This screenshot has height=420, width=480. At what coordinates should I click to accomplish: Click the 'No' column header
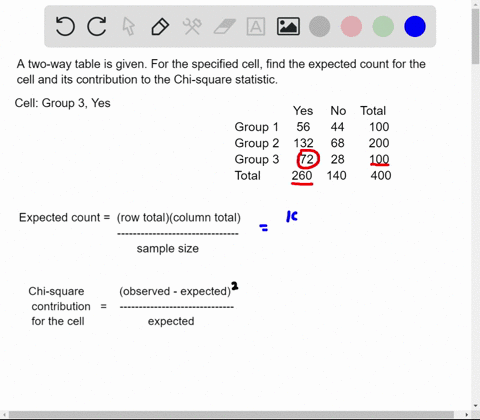point(338,111)
